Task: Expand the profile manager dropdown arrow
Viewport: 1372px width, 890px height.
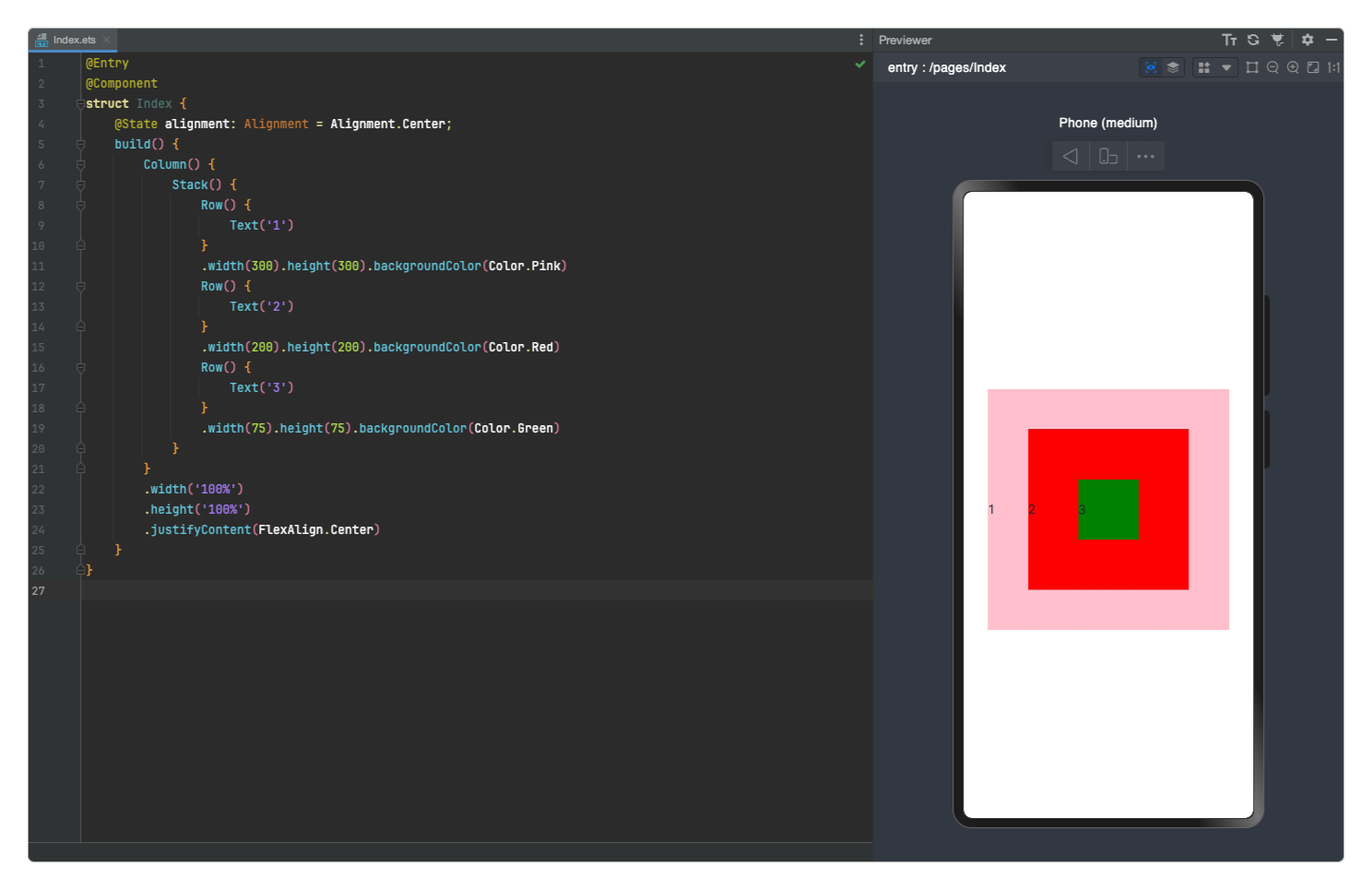Action: [1226, 67]
